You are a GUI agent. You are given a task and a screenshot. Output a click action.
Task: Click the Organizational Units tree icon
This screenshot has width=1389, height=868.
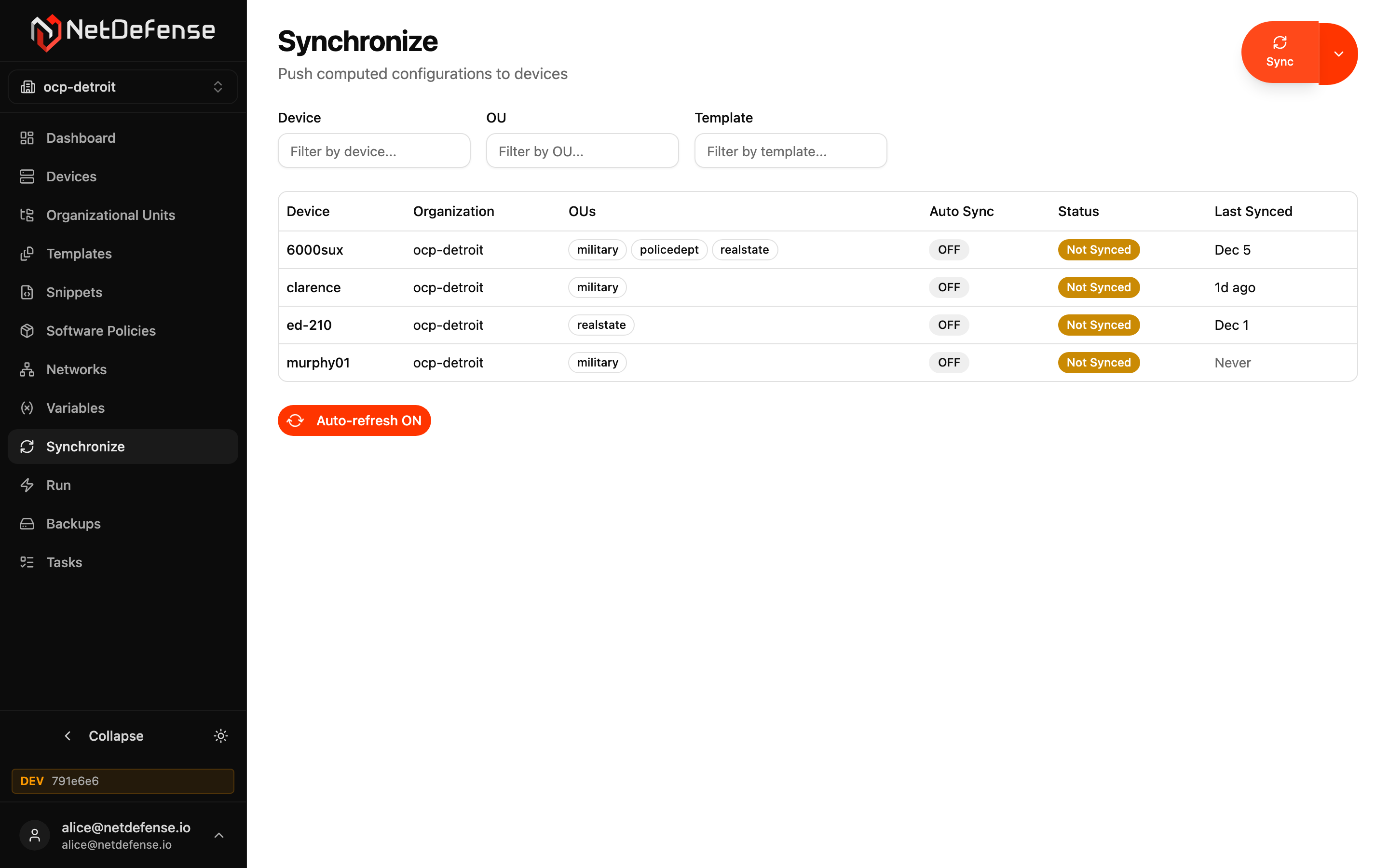pyautogui.click(x=27, y=215)
